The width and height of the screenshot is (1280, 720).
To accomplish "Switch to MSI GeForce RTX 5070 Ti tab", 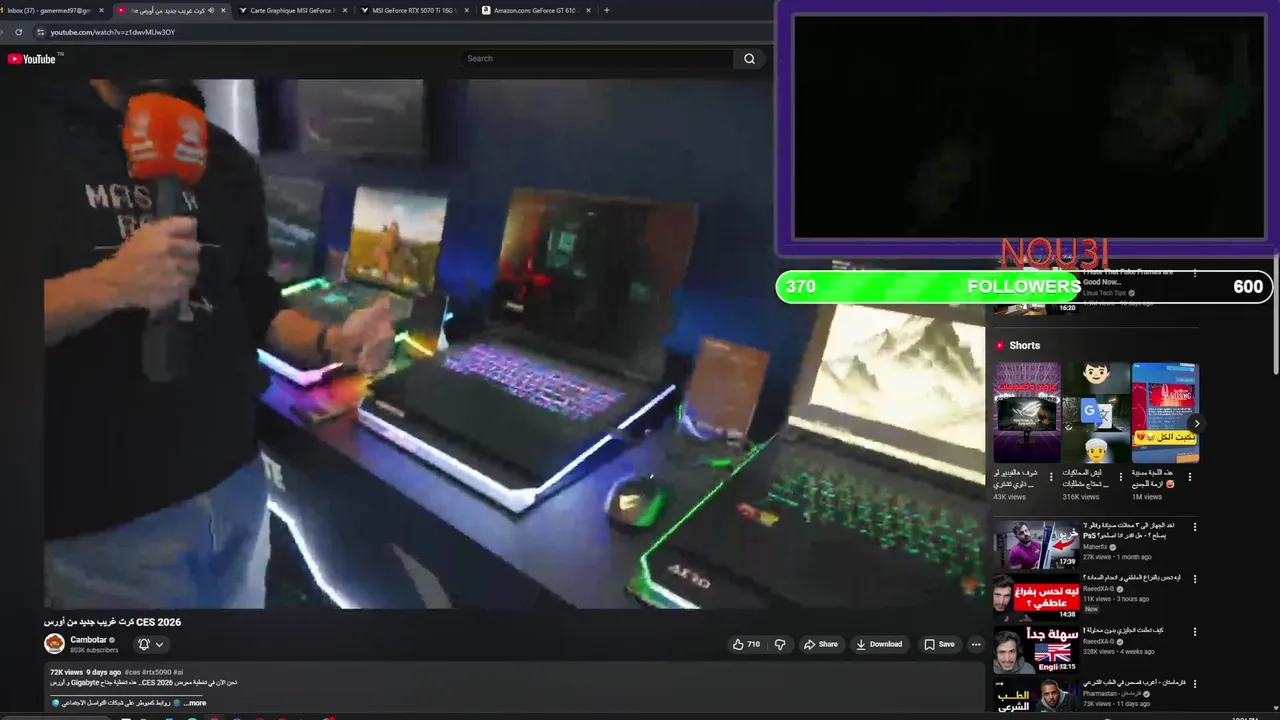I will [x=413, y=10].
